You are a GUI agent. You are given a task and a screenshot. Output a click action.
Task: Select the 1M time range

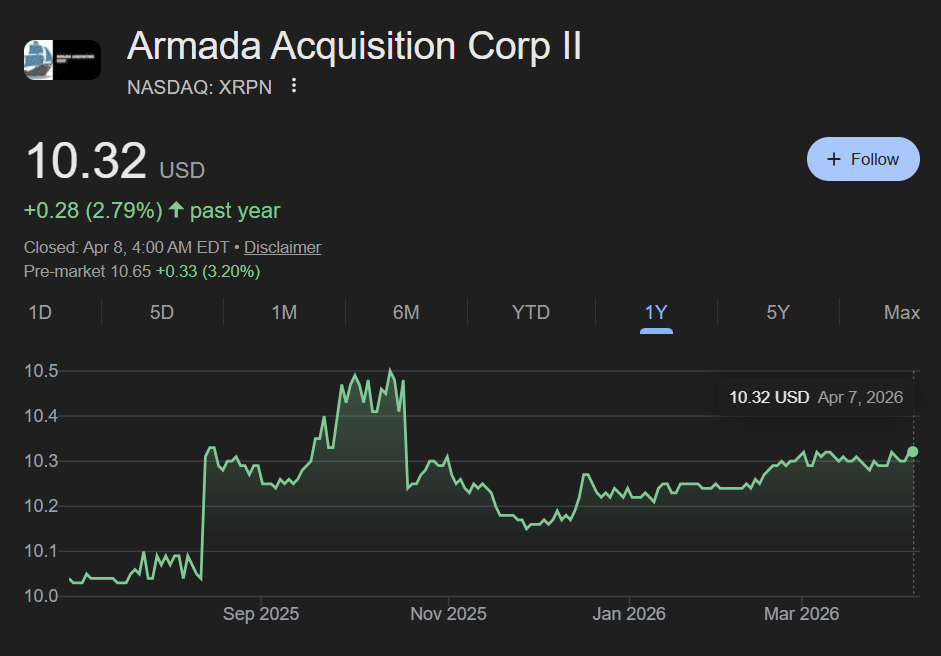pyautogui.click(x=284, y=312)
